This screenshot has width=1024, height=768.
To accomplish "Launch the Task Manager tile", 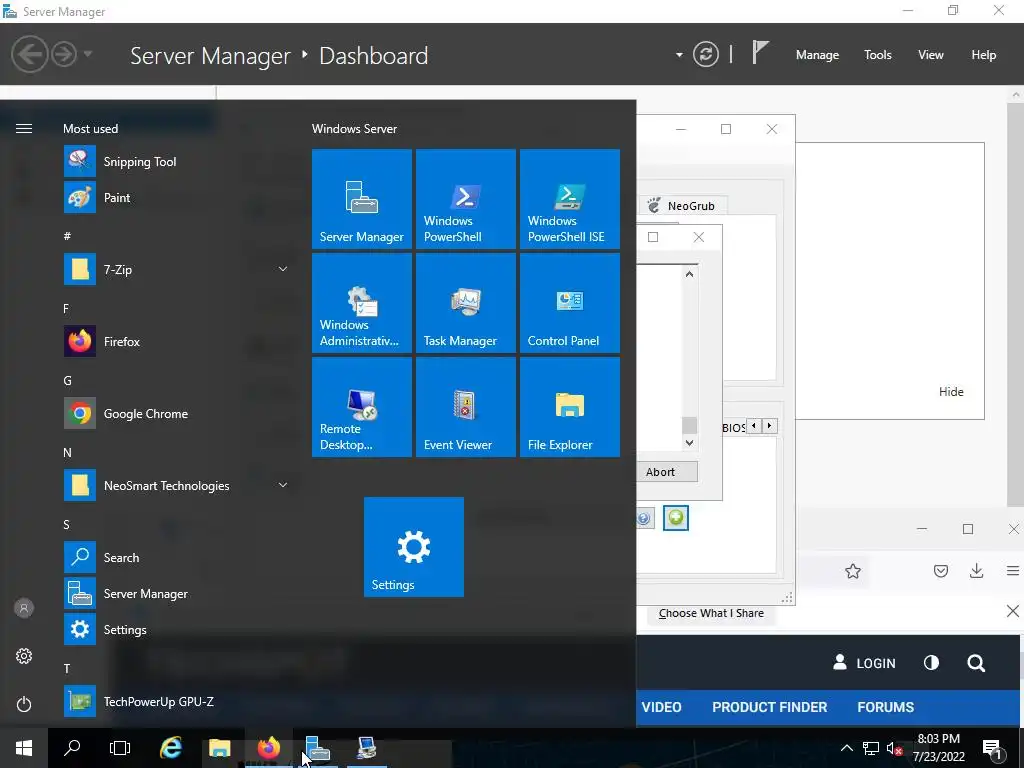I will (x=466, y=303).
